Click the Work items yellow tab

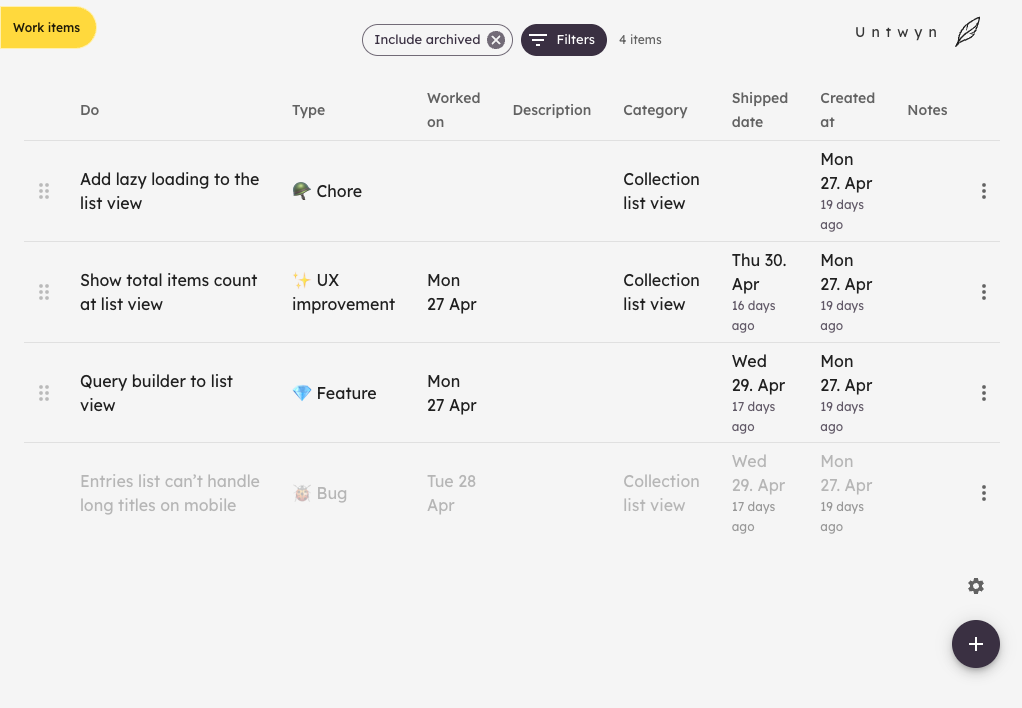(48, 27)
